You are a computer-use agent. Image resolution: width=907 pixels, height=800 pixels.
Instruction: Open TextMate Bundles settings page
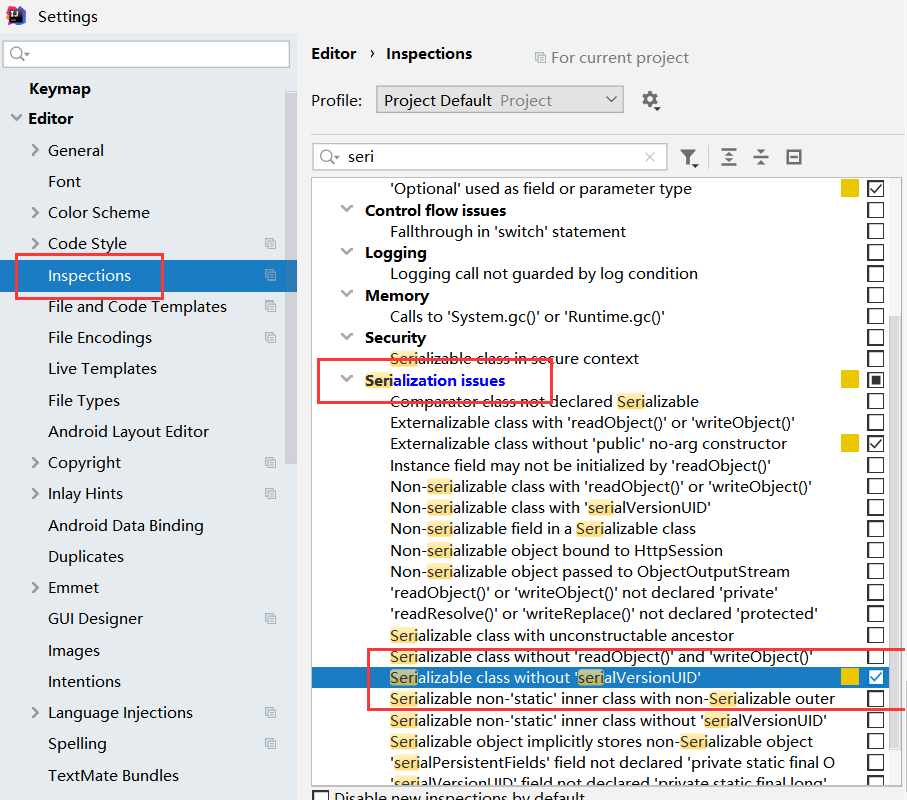113,775
